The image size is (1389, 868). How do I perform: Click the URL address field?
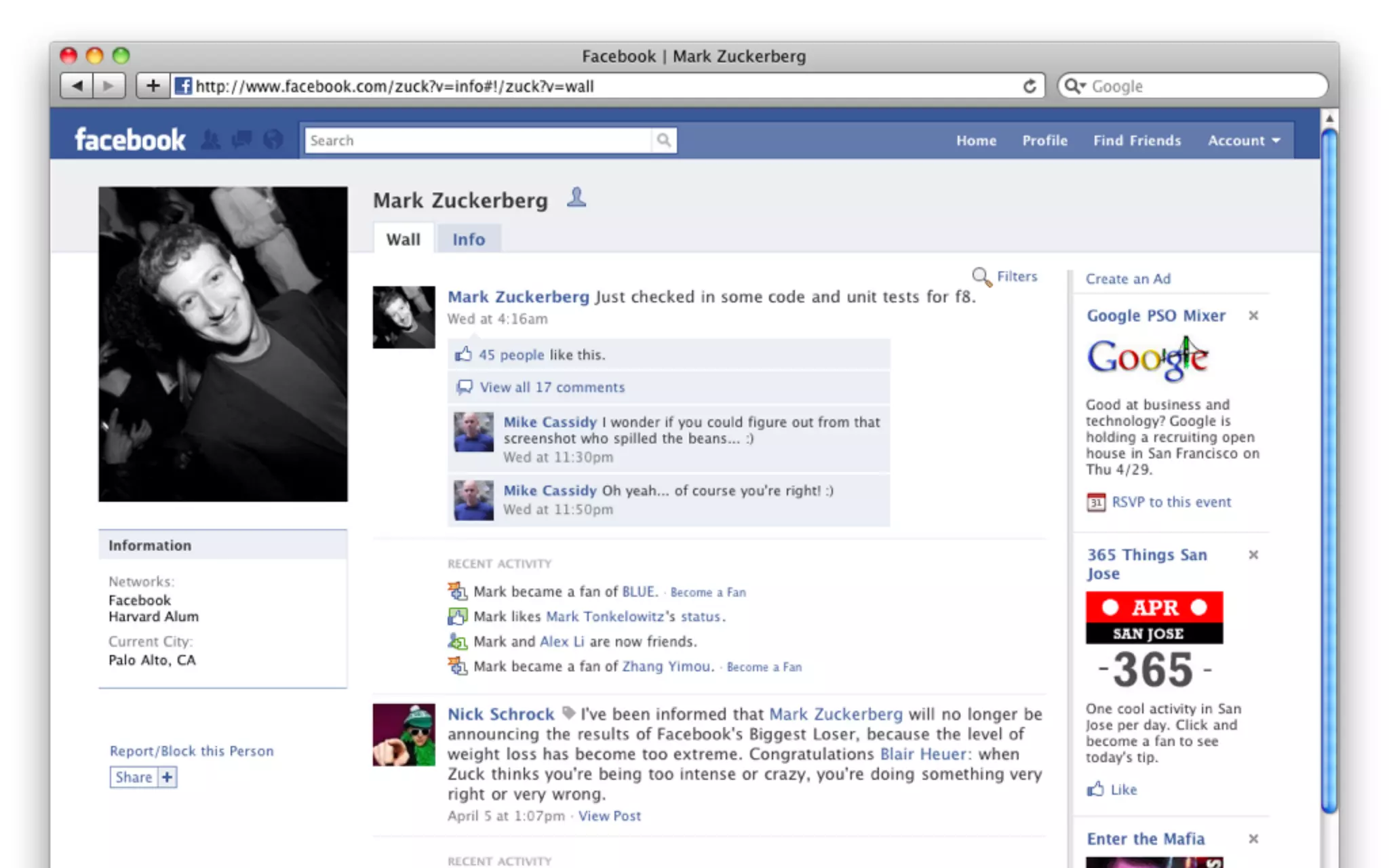(606, 86)
